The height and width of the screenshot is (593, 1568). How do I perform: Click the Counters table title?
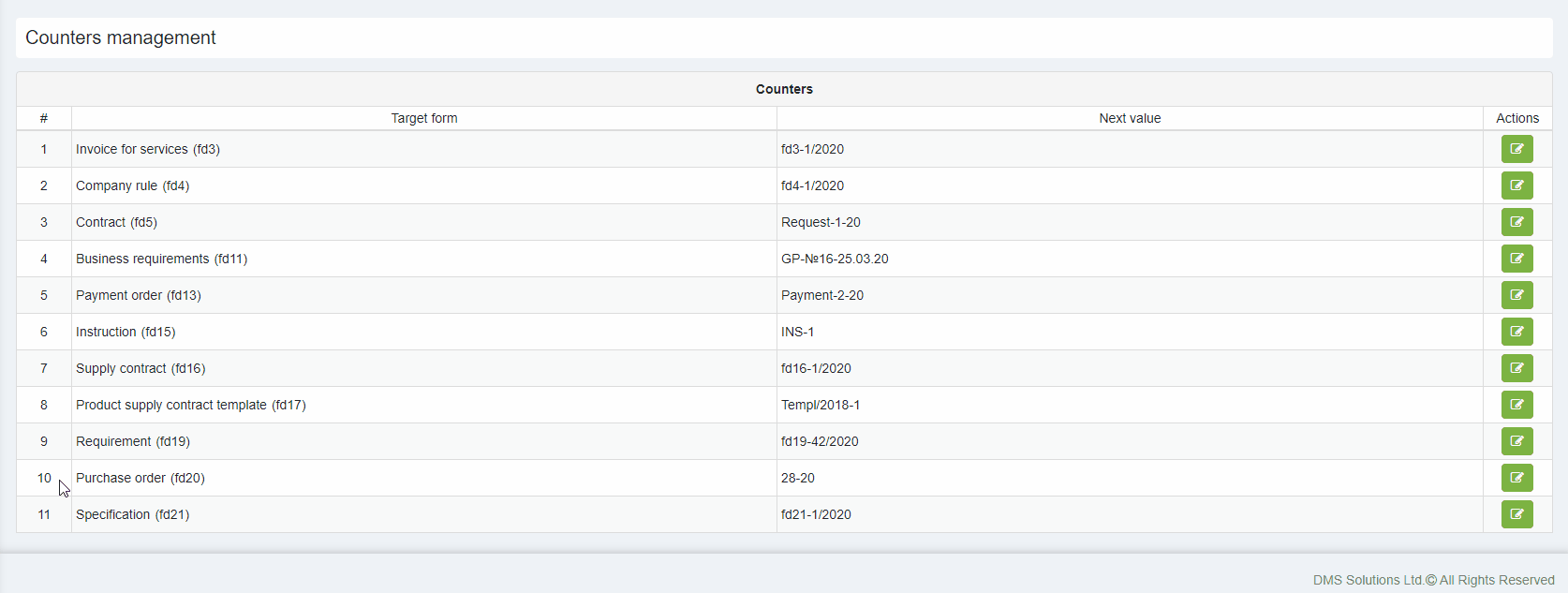(784, 89)
